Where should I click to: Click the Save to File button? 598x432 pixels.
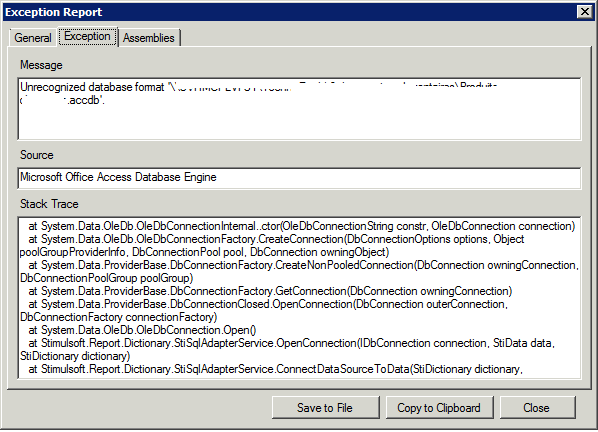pyautogui.click(x=326, y=408)
